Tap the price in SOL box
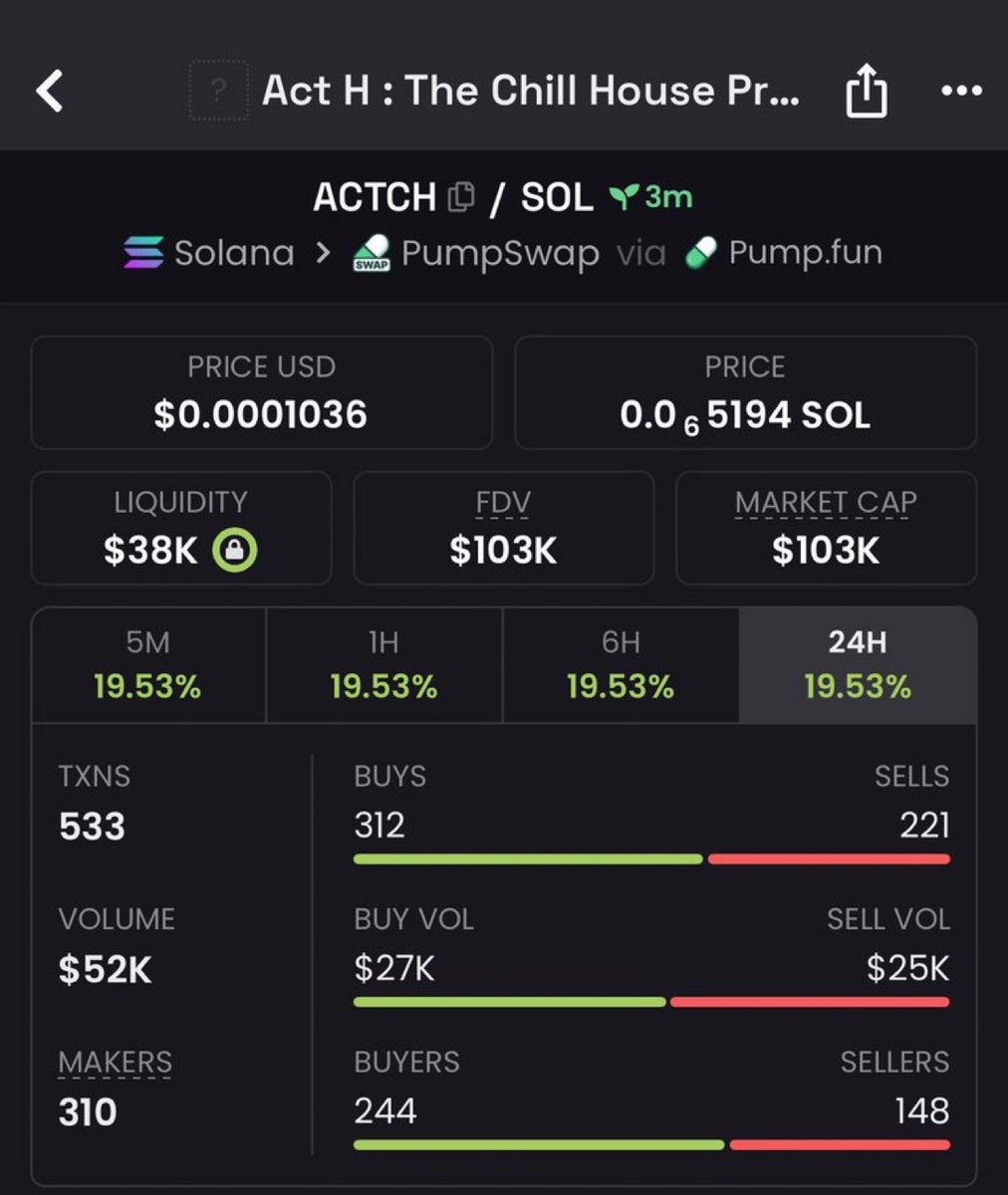Screen dimensions: 1008x1195 [745, 392]
